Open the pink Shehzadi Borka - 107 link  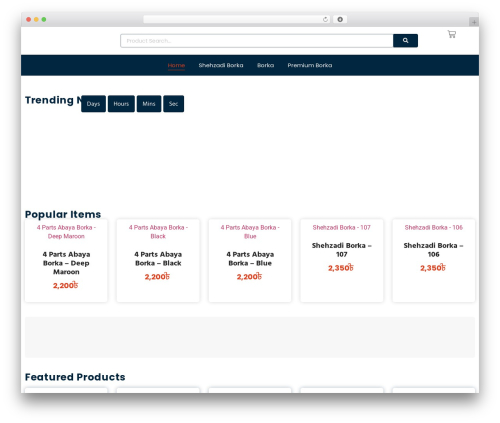point(341,227)
